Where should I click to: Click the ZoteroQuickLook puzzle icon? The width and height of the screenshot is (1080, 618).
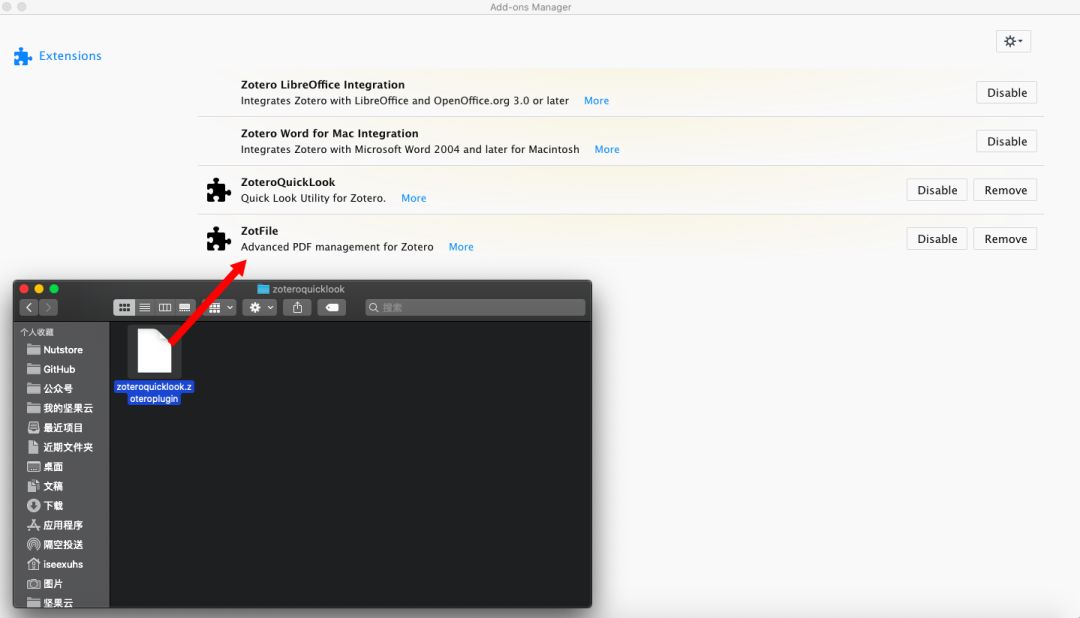[218, 190]
